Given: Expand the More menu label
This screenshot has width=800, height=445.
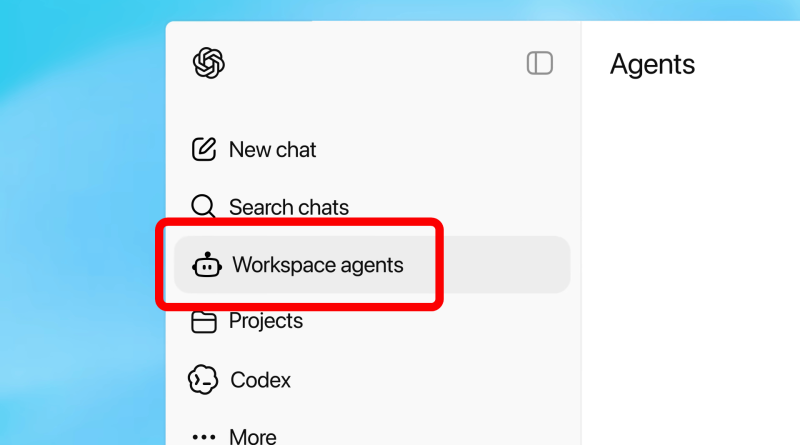Looking at the screenshot, I should pos(253,437).
